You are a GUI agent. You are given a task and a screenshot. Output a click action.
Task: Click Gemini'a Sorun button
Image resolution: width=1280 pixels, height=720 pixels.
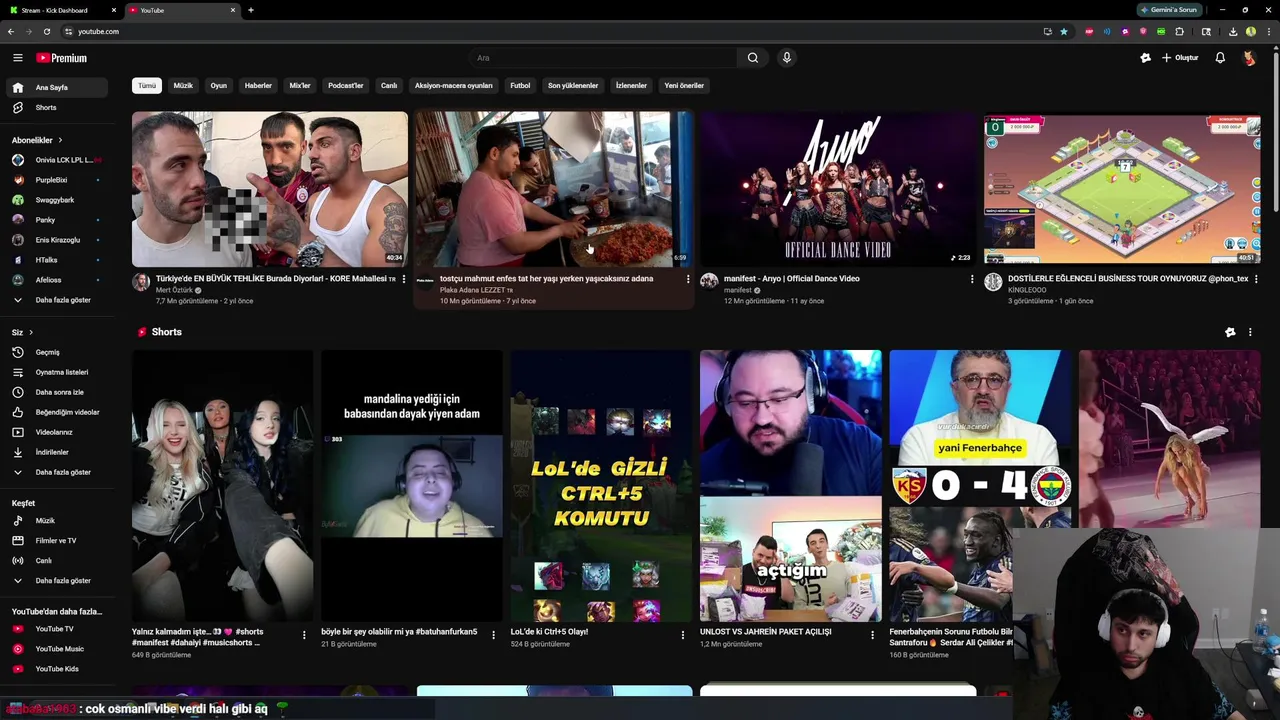click(x=1169, y=10)
